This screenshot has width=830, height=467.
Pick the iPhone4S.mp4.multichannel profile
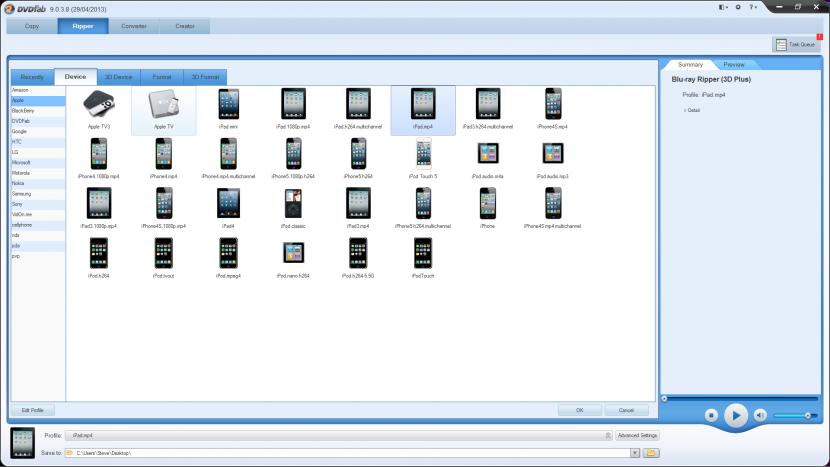(x=553, y=208)
